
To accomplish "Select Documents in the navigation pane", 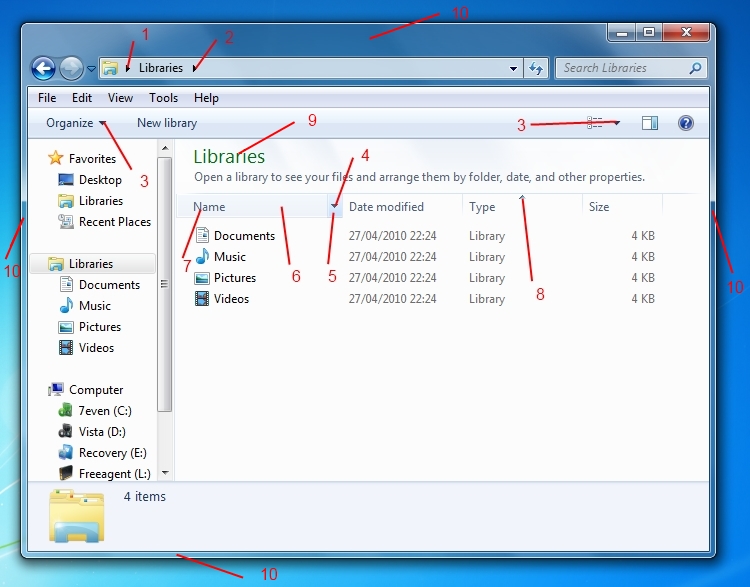I will click(109, 285).
